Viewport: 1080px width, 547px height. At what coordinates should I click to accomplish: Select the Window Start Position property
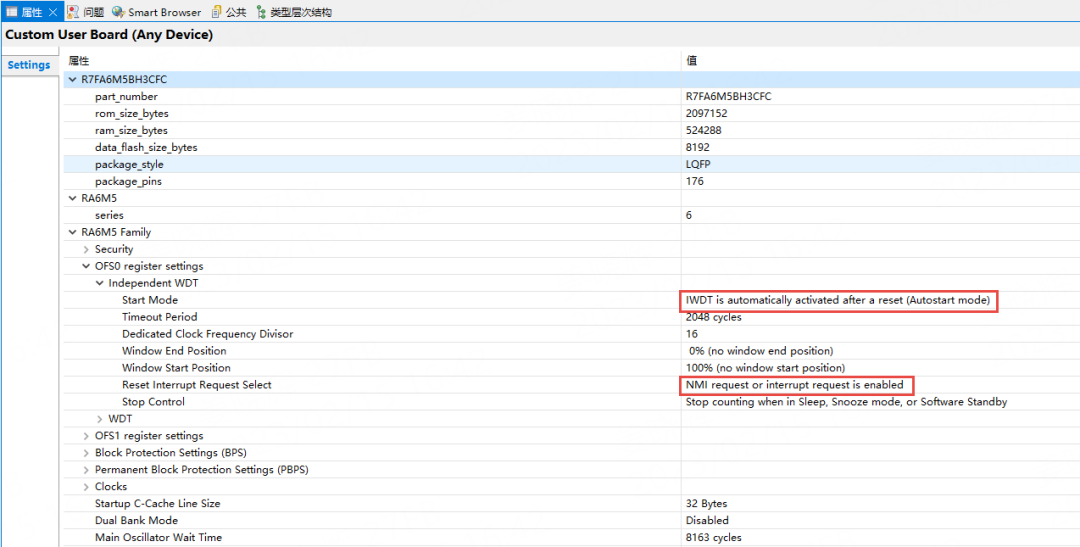(x=176, y=368)
